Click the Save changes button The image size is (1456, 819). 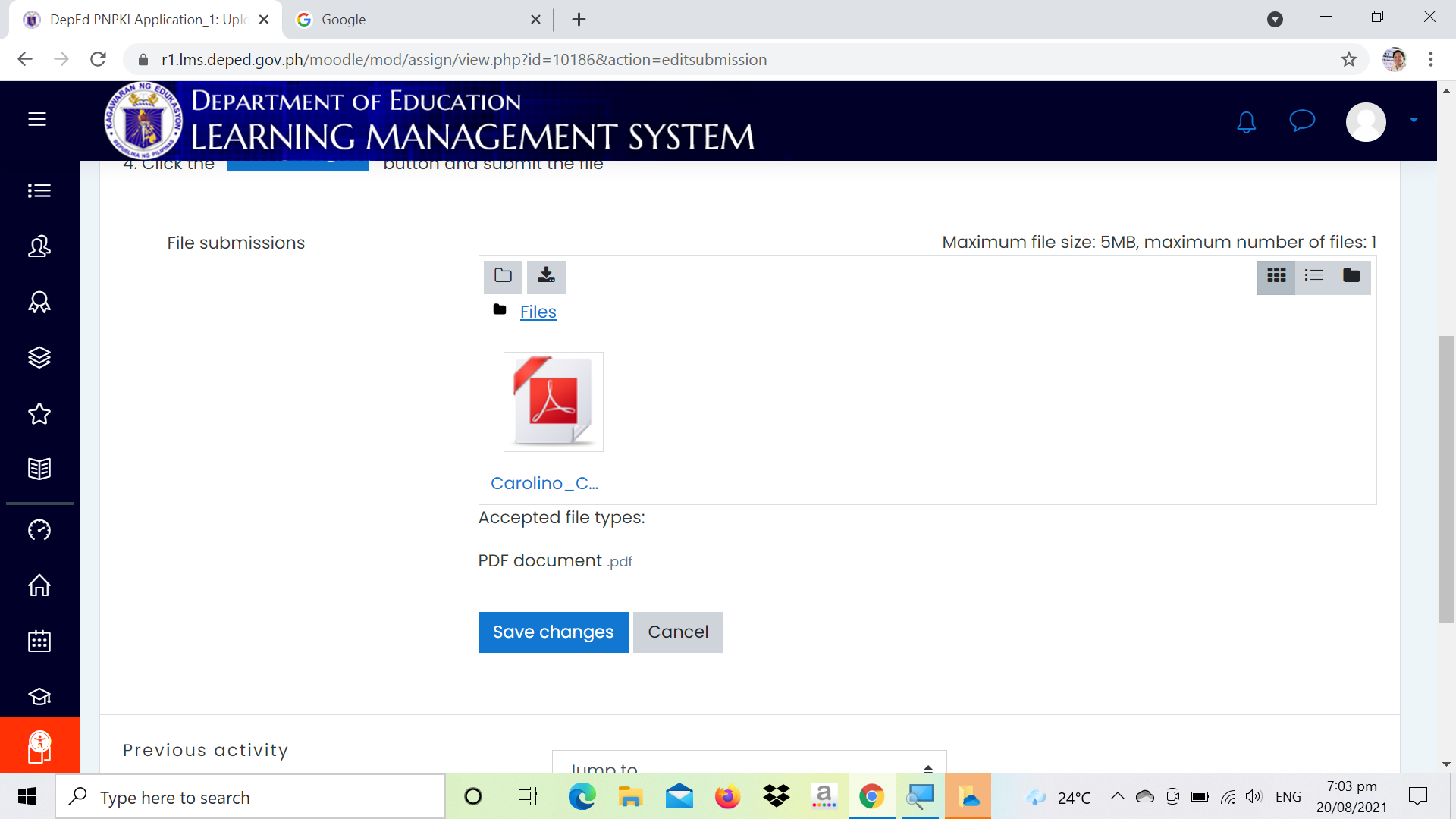tap(553, 632)
